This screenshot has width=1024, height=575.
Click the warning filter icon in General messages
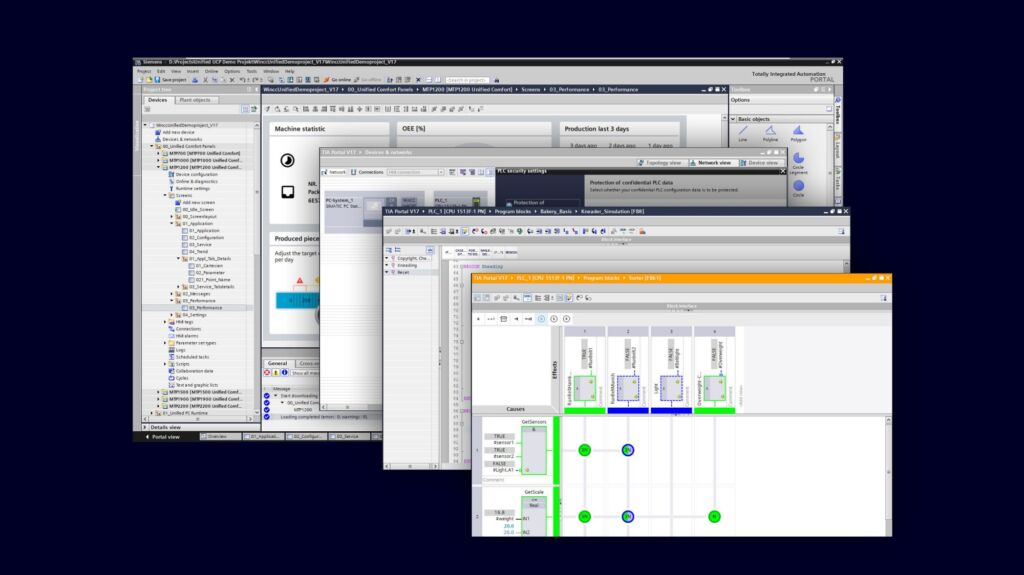coord(276,372)
